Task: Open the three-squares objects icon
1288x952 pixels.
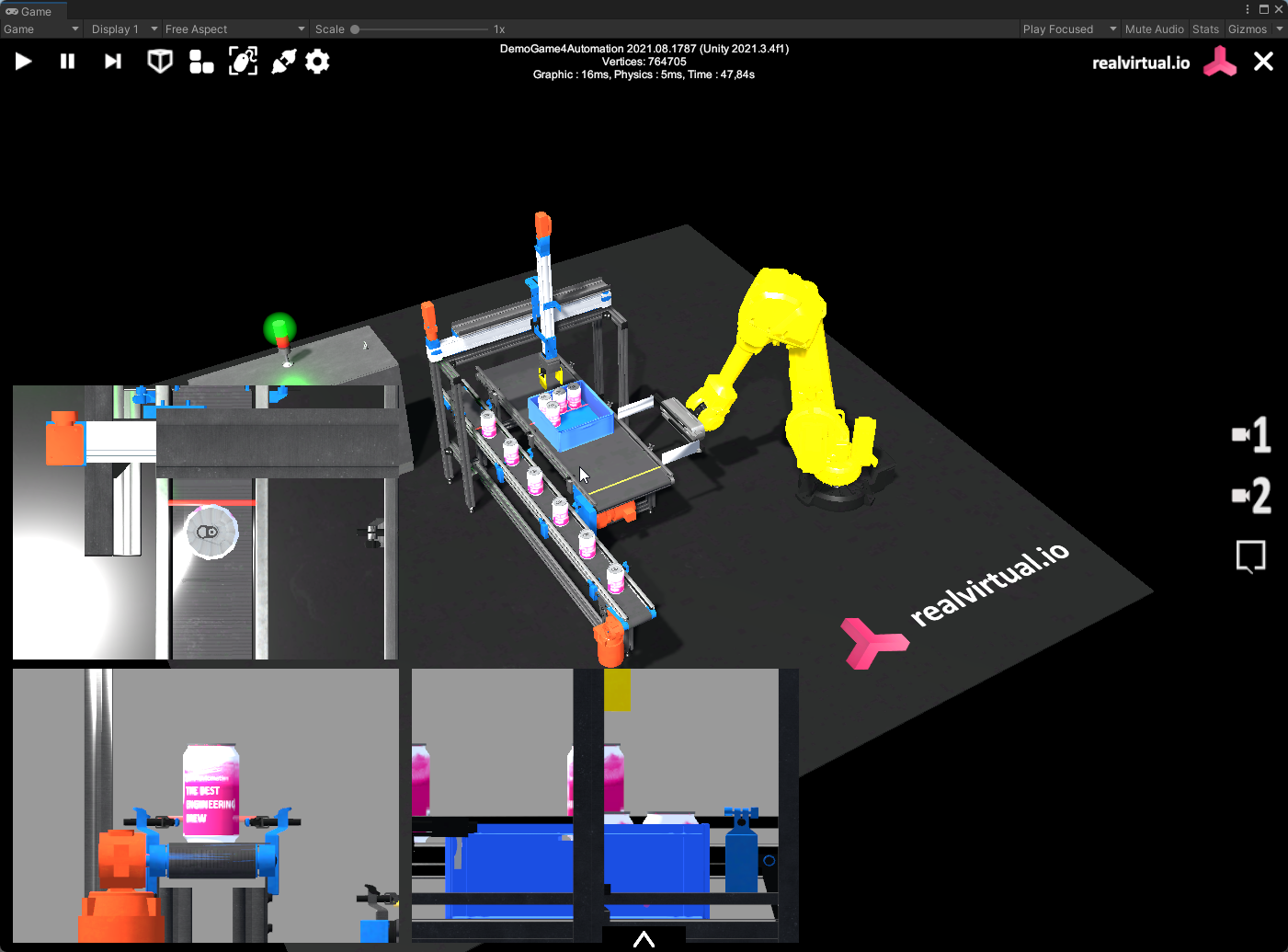Action: (200, 62)
